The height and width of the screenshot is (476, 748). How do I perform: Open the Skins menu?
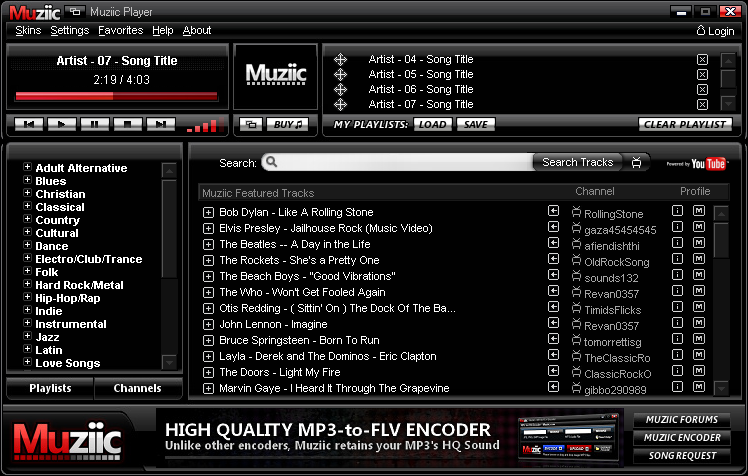point(28,31)
